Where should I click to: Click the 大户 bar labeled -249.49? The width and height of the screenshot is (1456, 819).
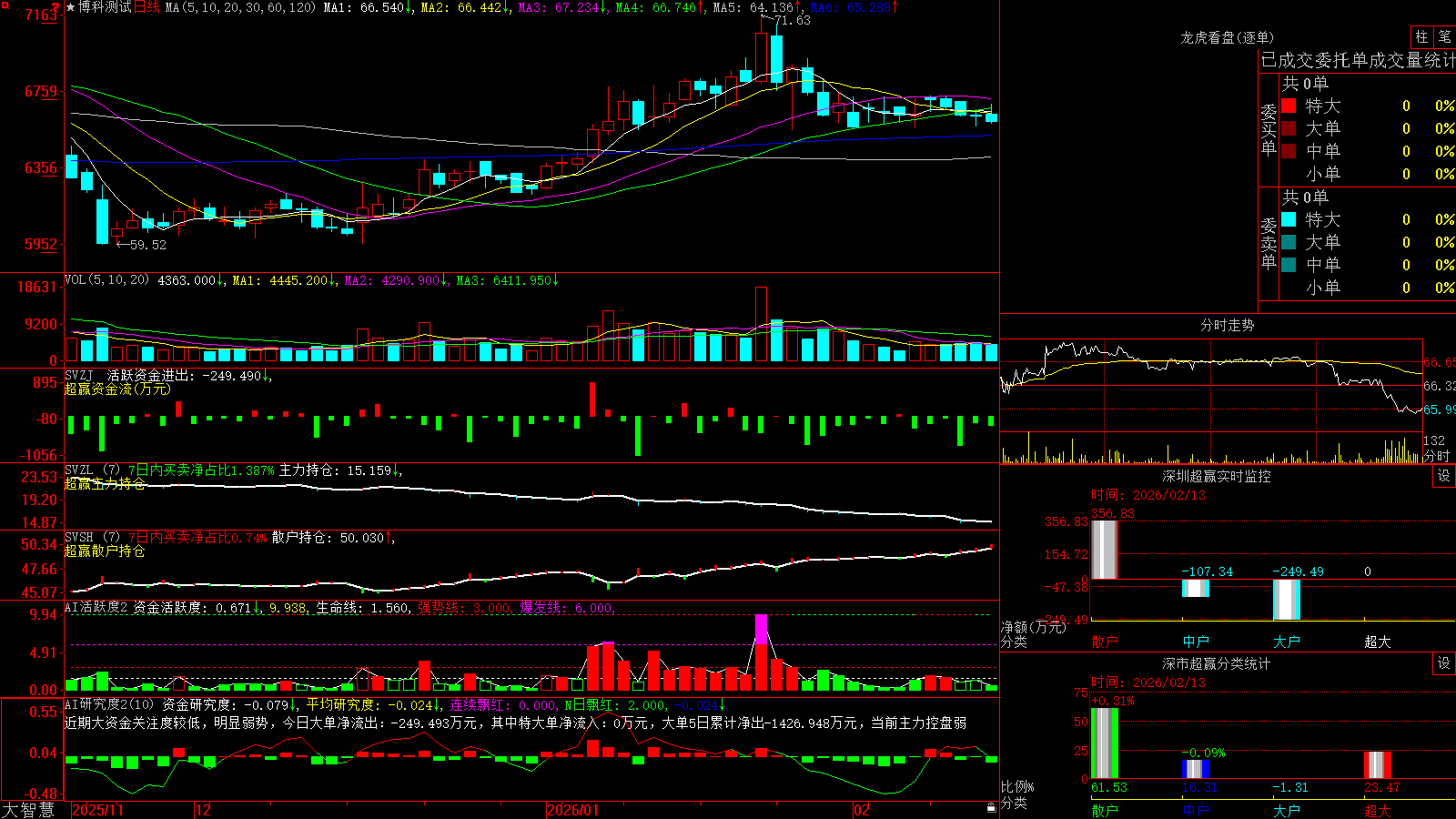point(1287,600)
